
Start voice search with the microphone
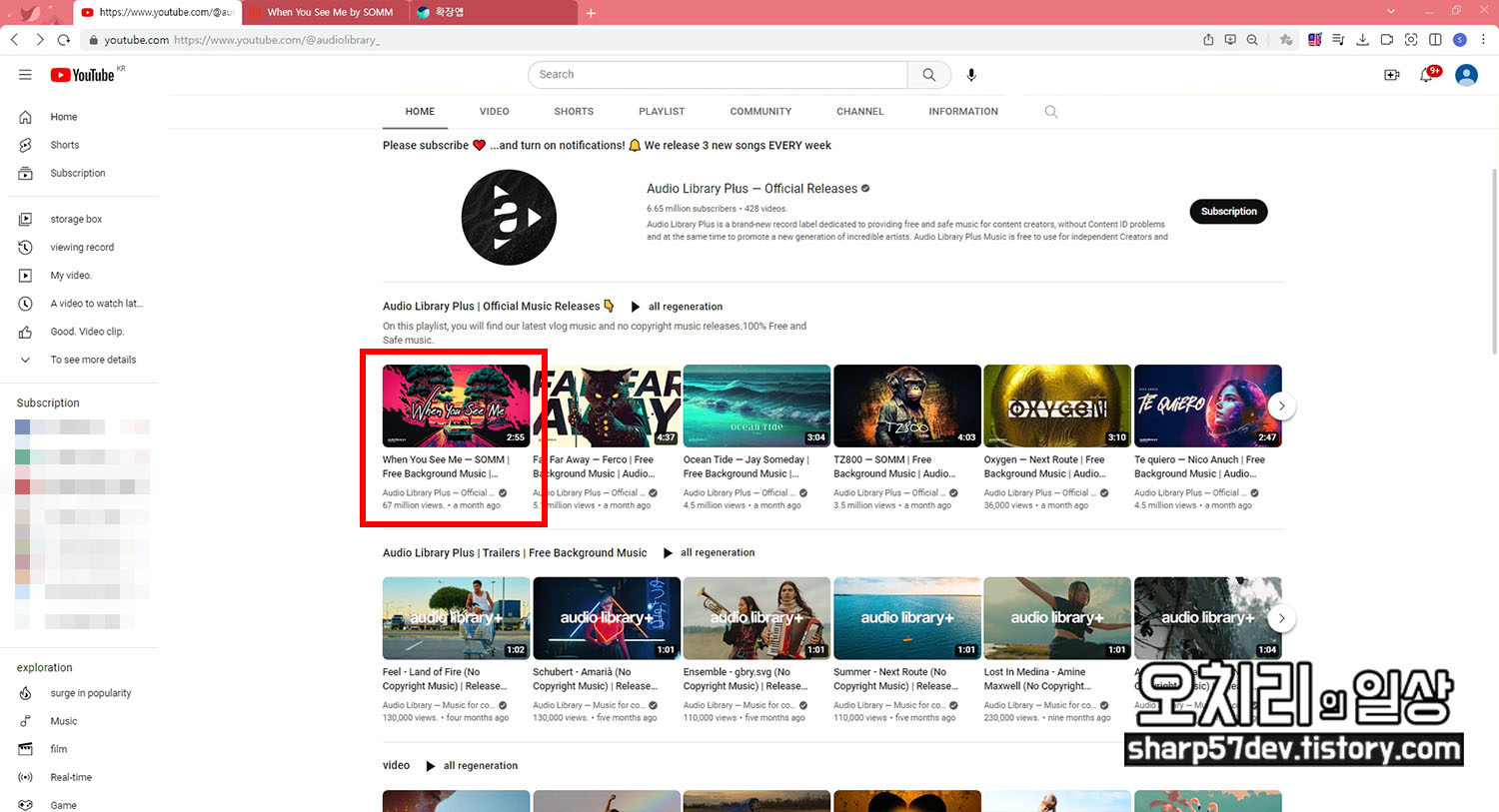click(x=971, y=75)
